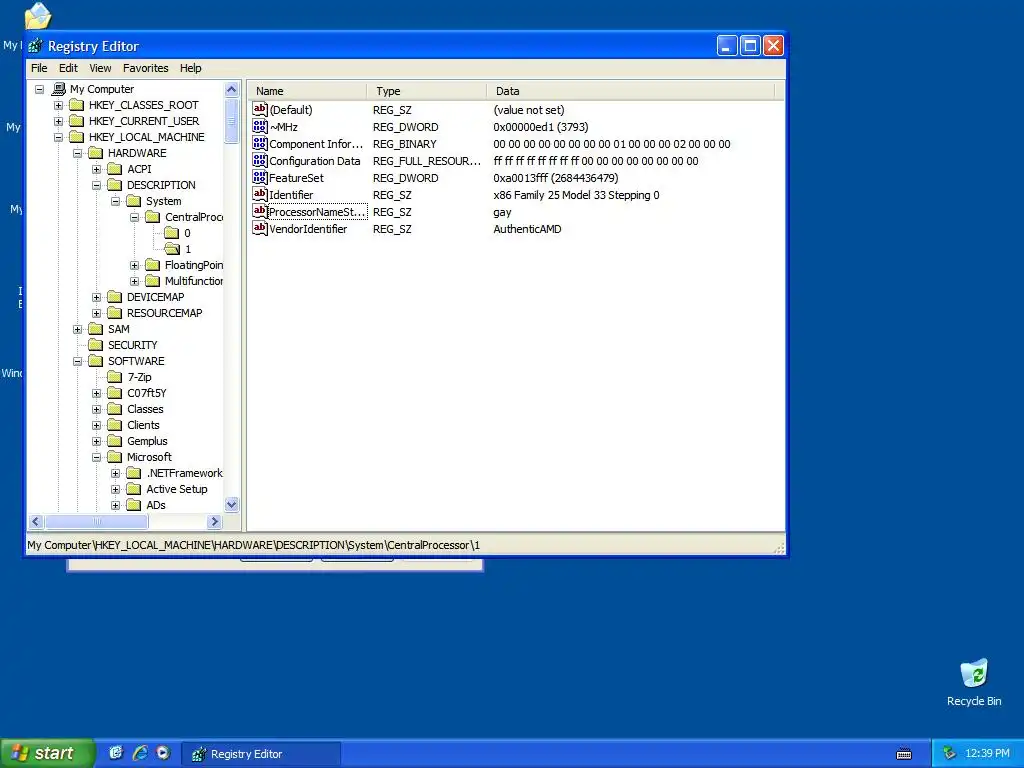Collapse the SOFTWARE key
Image resolution: width=1024 pixels, height=768 pixels.
click(77, 361)
